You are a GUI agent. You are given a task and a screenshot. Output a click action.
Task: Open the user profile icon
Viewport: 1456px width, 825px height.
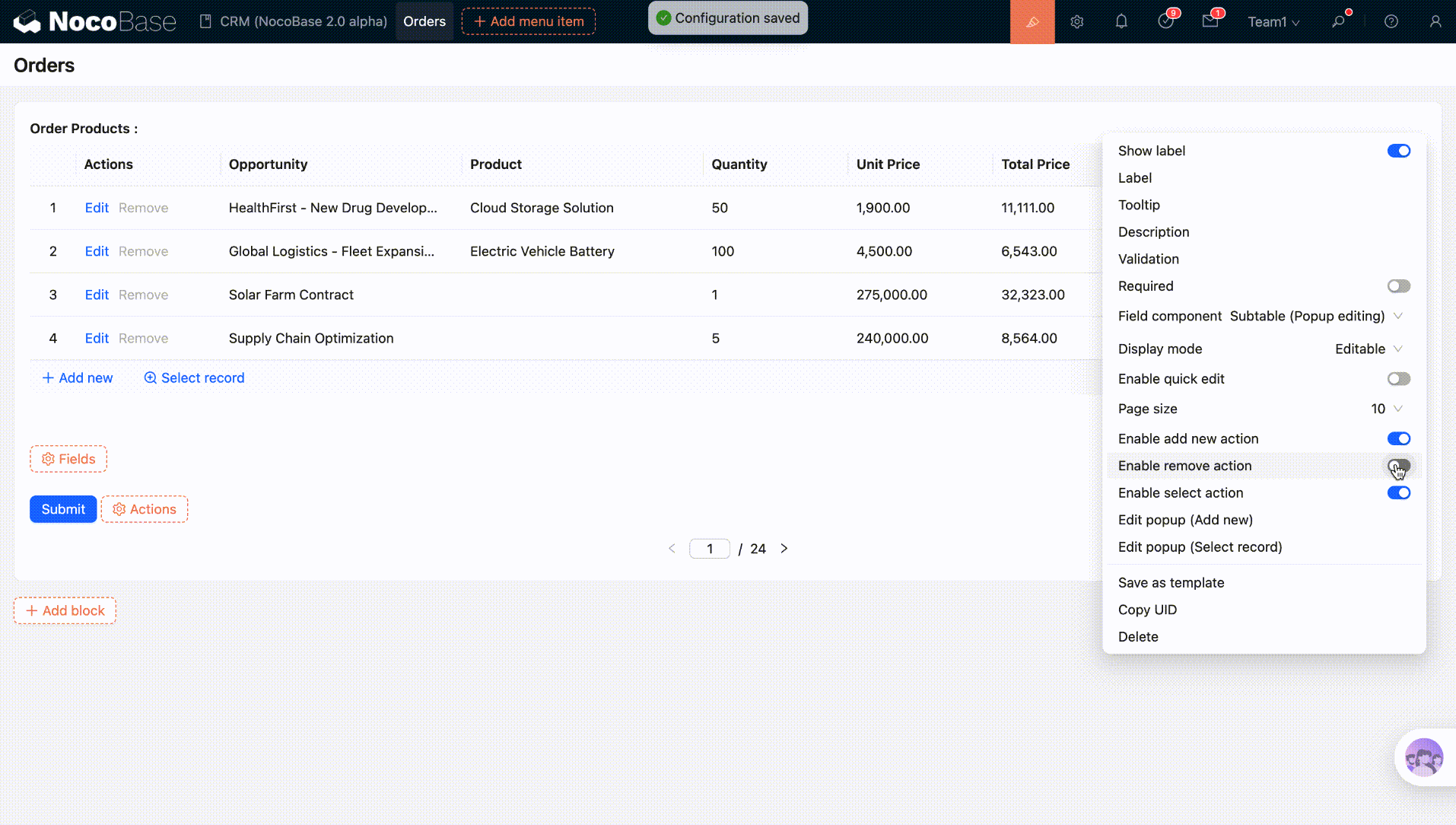[x=1435, y=22]
